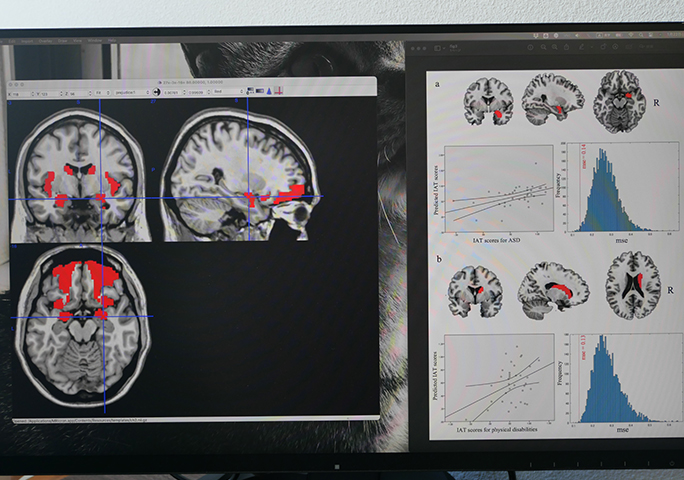Click the Control Center icon in menu bar
Viewport: 684px width, 480px height.
coord(650,35)
